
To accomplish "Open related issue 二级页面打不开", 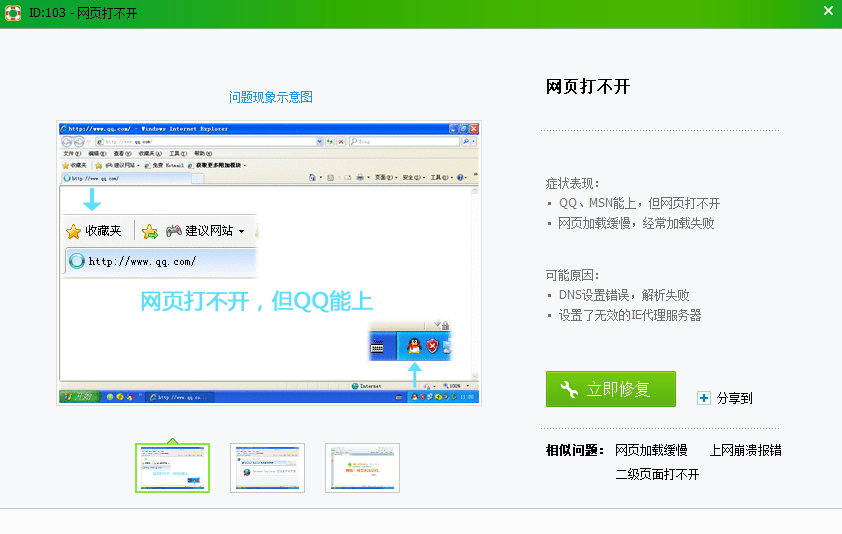I will click(x=657, y=474).
